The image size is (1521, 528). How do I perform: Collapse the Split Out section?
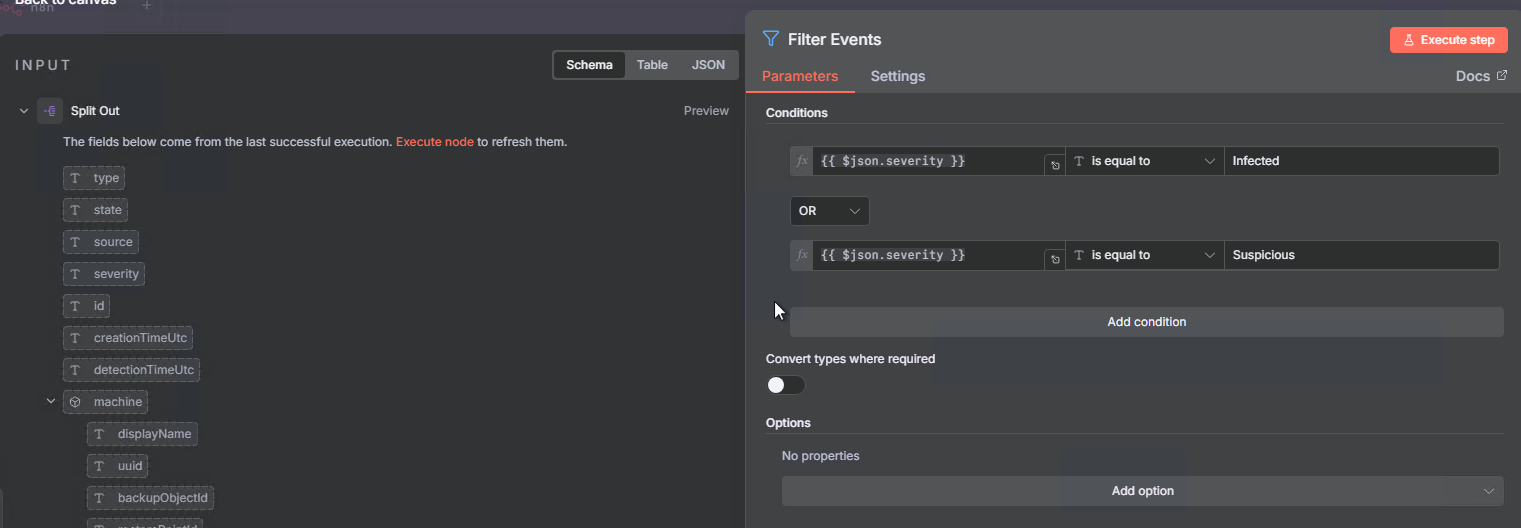(x=24, y=111)
